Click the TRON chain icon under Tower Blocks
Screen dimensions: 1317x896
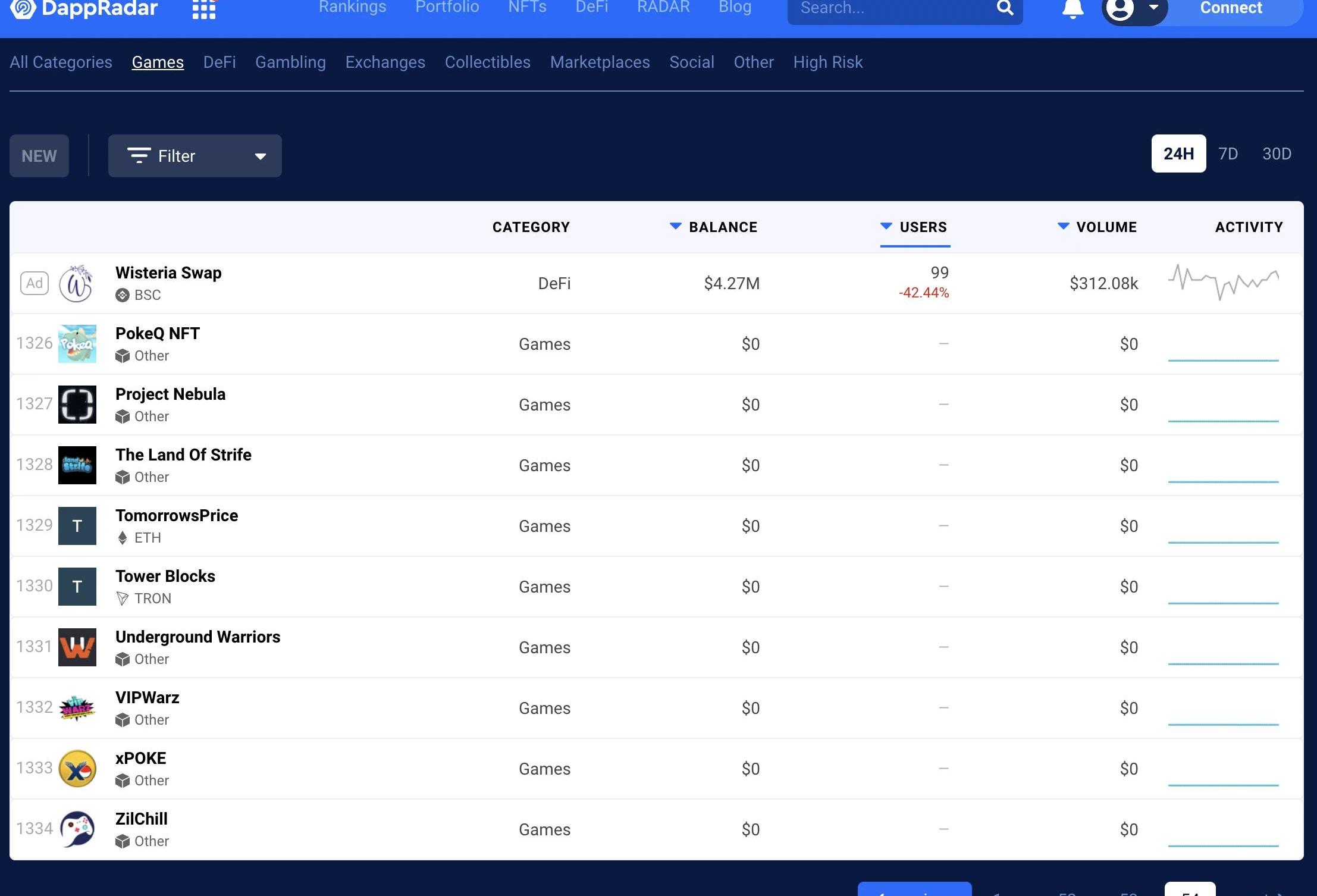point(123,599)
